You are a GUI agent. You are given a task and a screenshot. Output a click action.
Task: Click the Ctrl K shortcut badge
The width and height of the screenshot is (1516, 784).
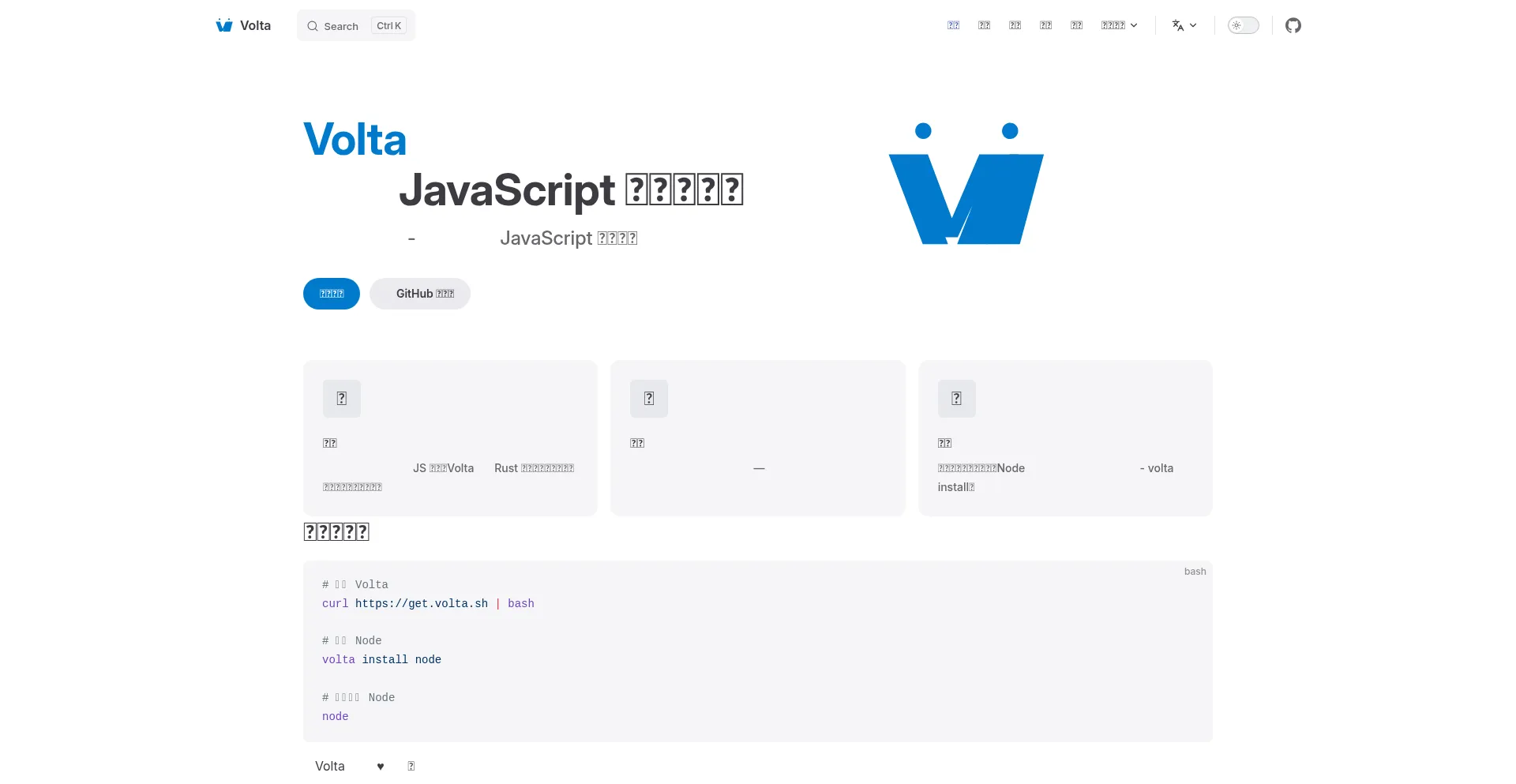click(388, 26)
